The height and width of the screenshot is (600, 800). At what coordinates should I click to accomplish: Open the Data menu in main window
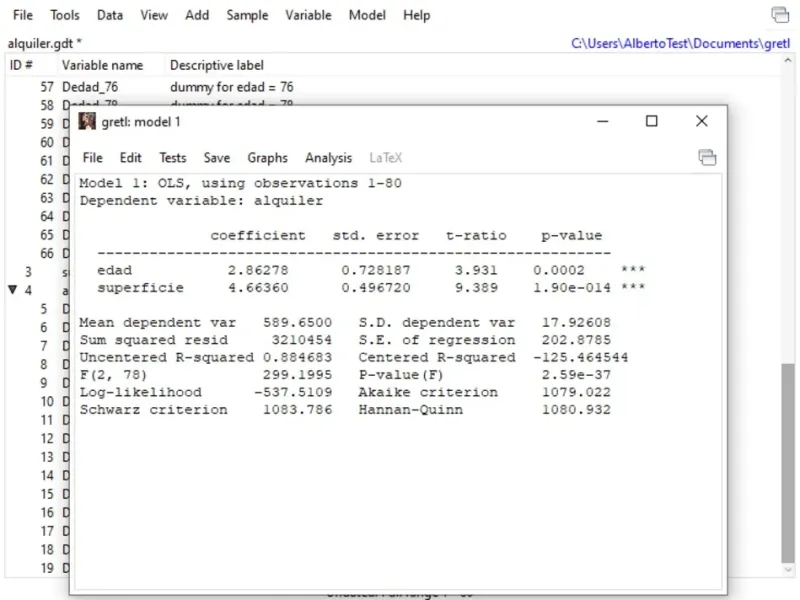pyautogui.click(x=110, y=15)
